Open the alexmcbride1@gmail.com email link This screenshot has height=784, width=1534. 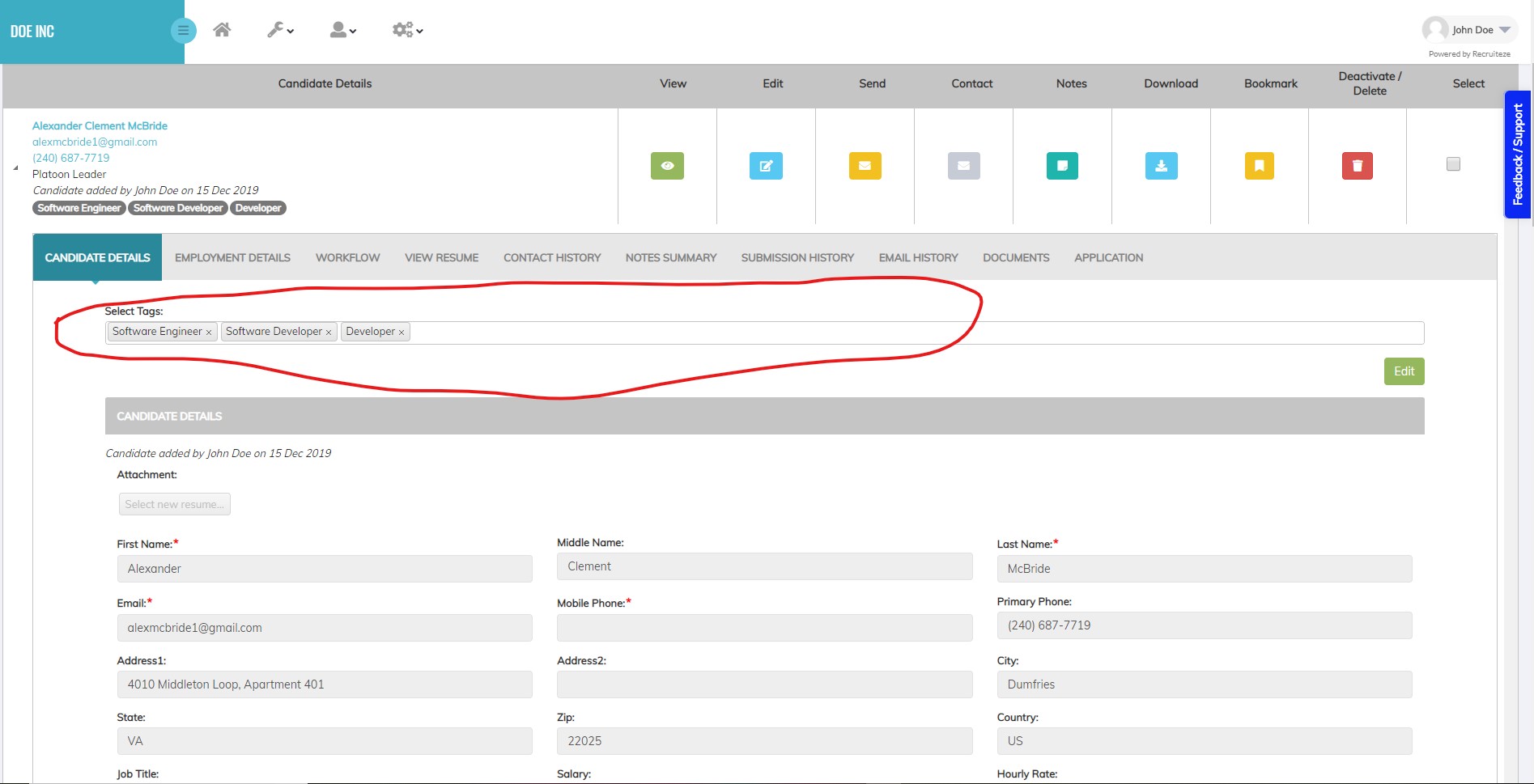click(94, 142)
